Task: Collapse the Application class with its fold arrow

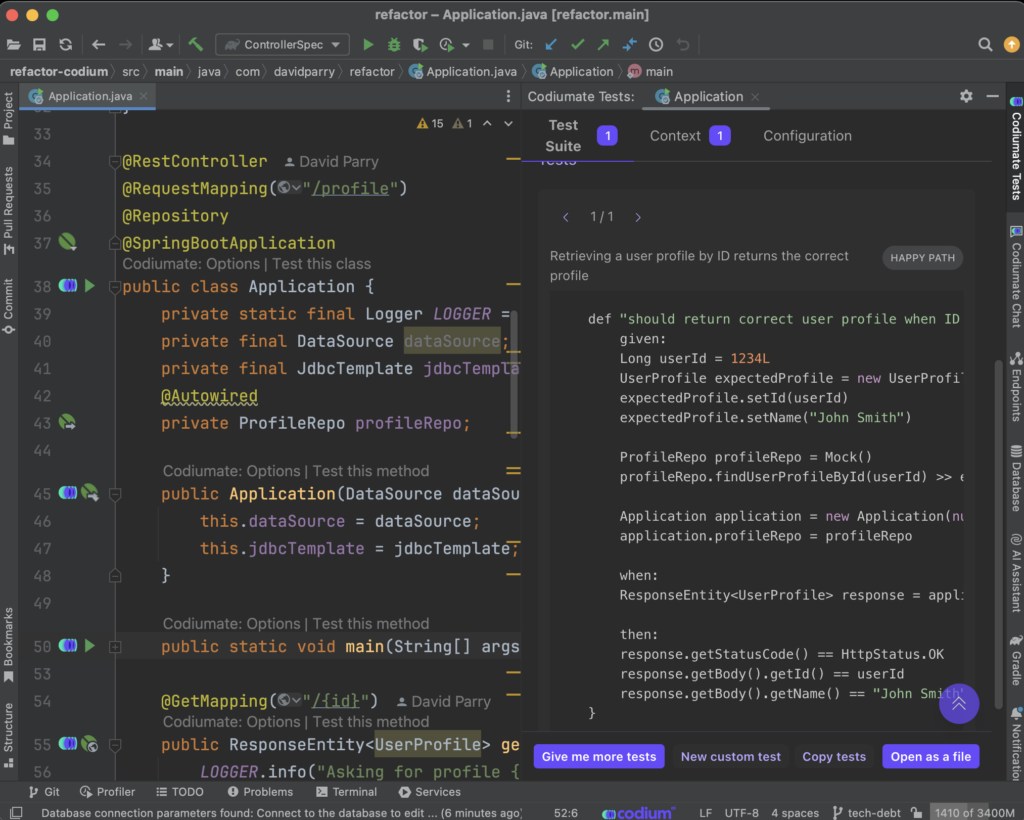Action: pyautogui.click(x=114, y=285)
